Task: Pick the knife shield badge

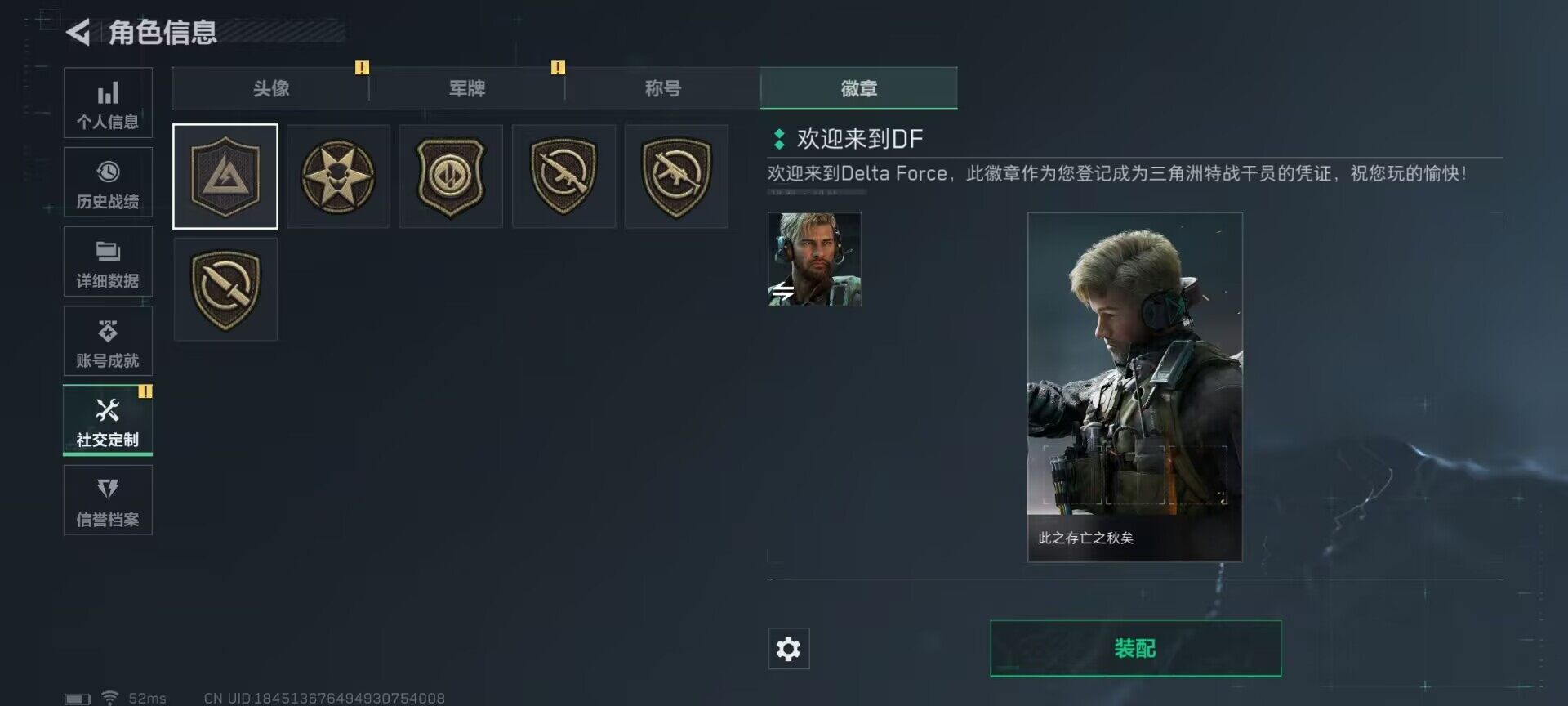Action: (x=225, y=289)
